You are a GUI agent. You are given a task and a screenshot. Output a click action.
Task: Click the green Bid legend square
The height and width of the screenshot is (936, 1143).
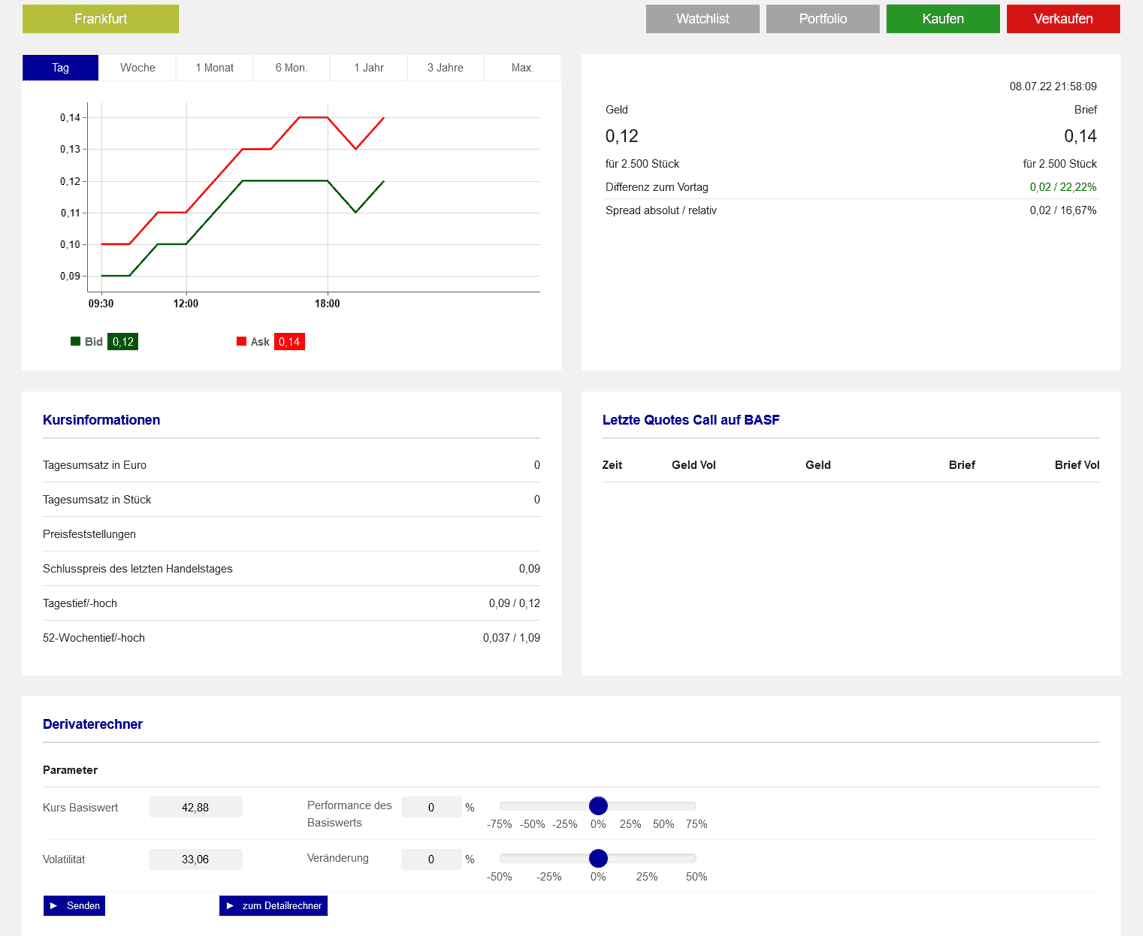pos(75,341)
